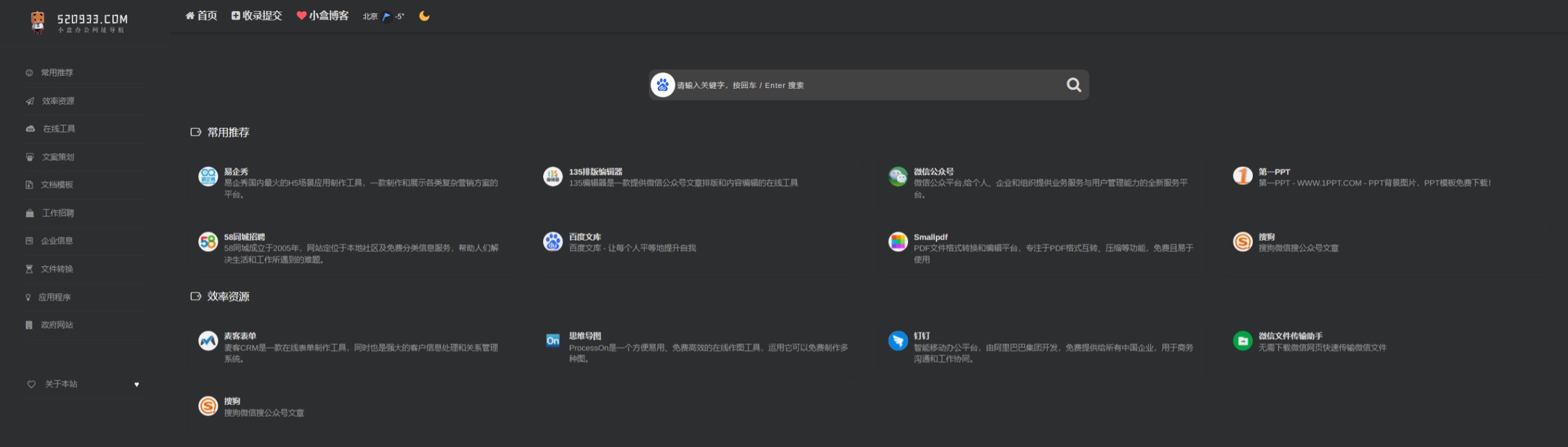Click the 效率资源 section heading tag icon
The height and width of the screenshot is (447, 1568).
pos(196,296)
